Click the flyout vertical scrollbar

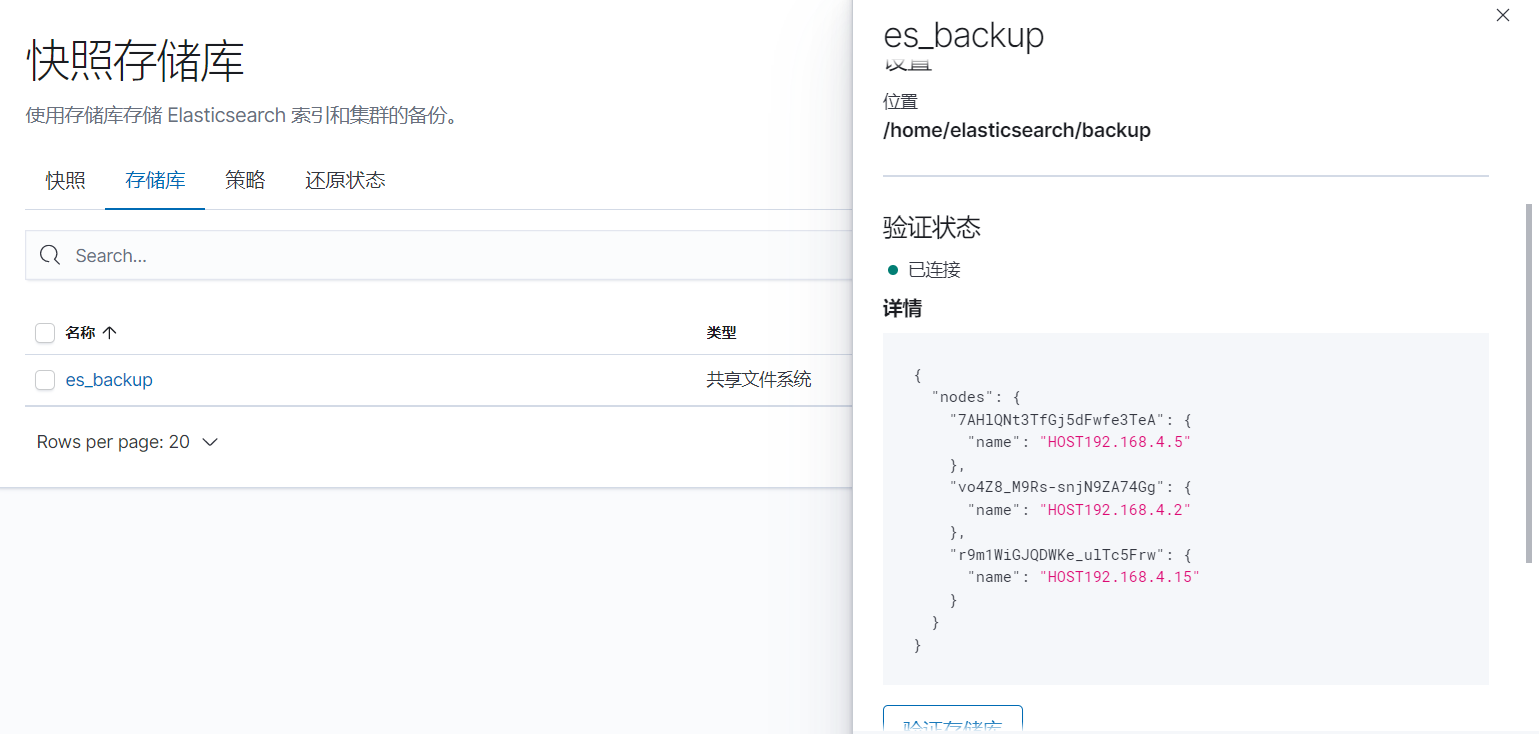coord(1528,382)
